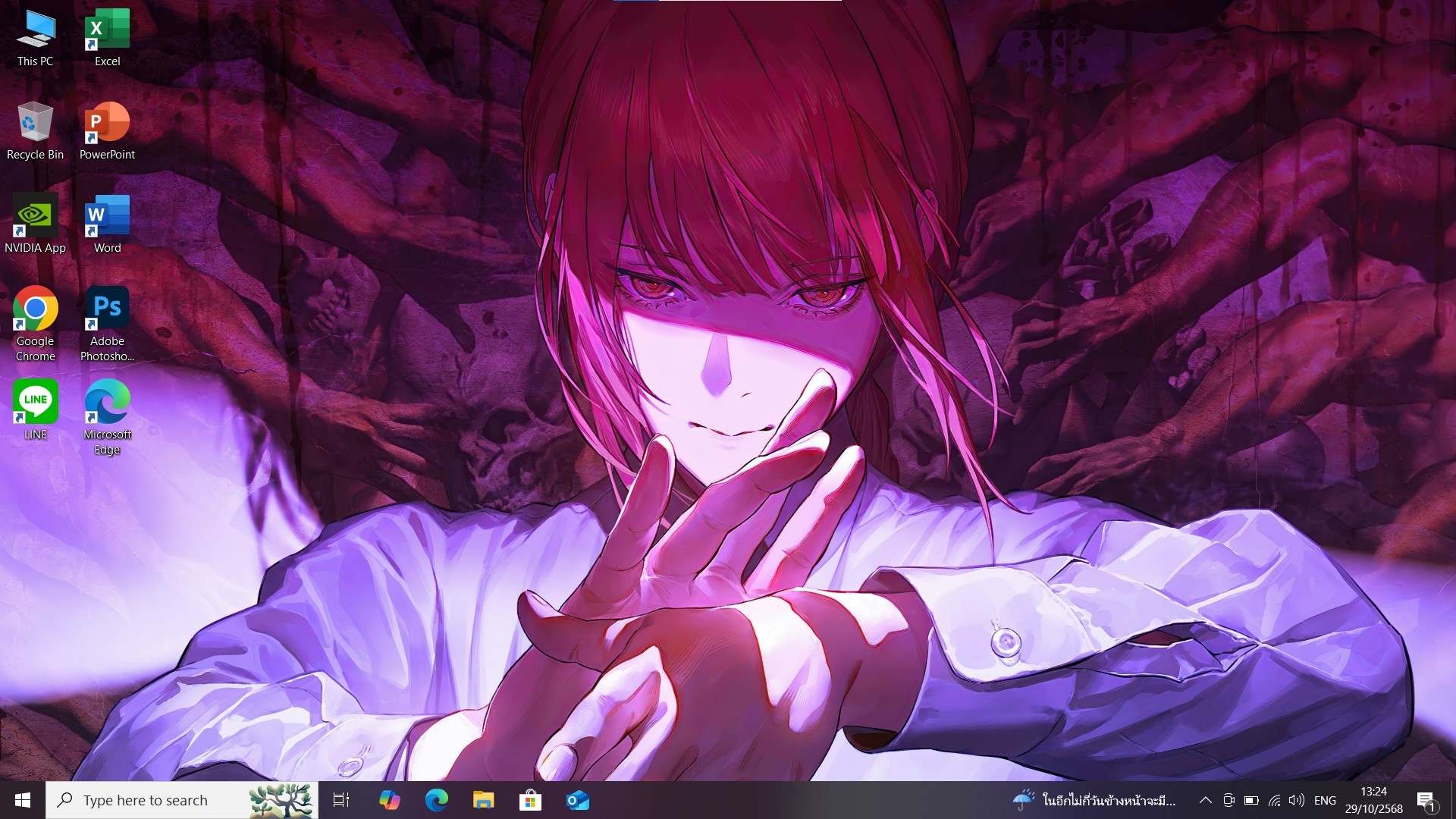Viewport: 1456px width, 819px height.
Task: Open Task View from taskbar
Action: tap(341, 800)
